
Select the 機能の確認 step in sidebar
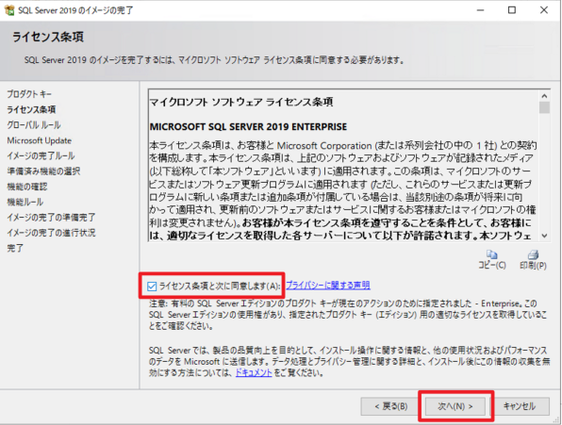click(27, 187)
